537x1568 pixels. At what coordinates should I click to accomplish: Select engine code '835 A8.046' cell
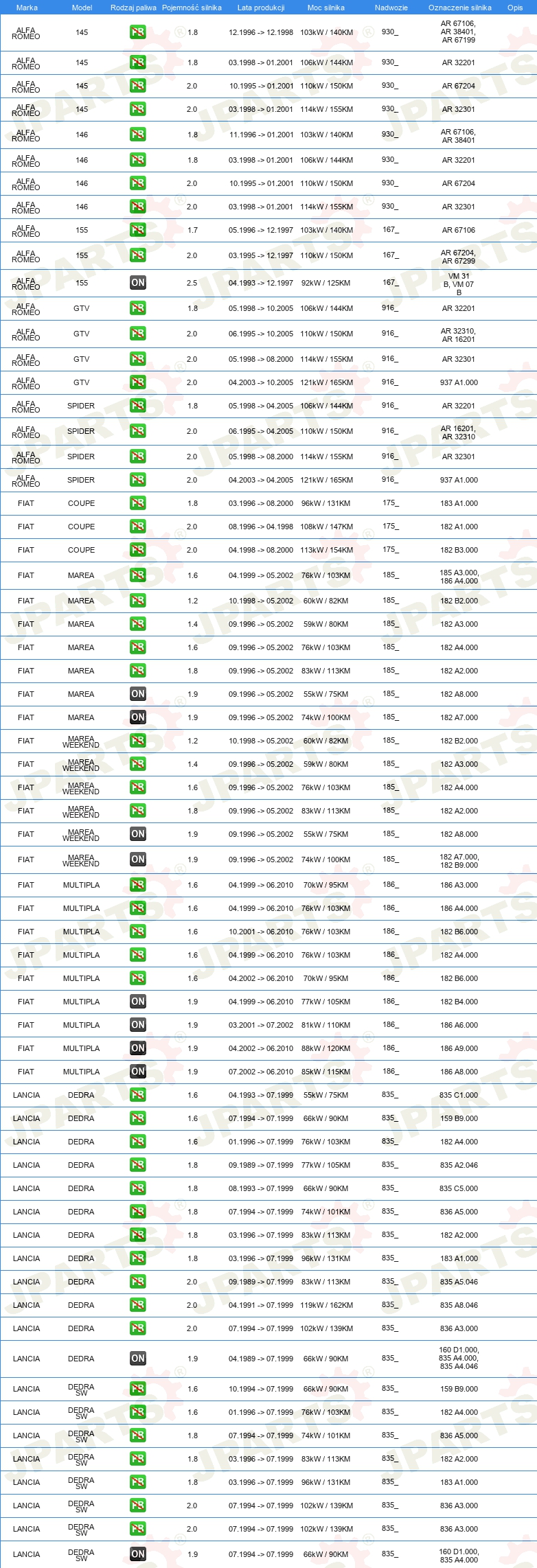click(459, 1305)
